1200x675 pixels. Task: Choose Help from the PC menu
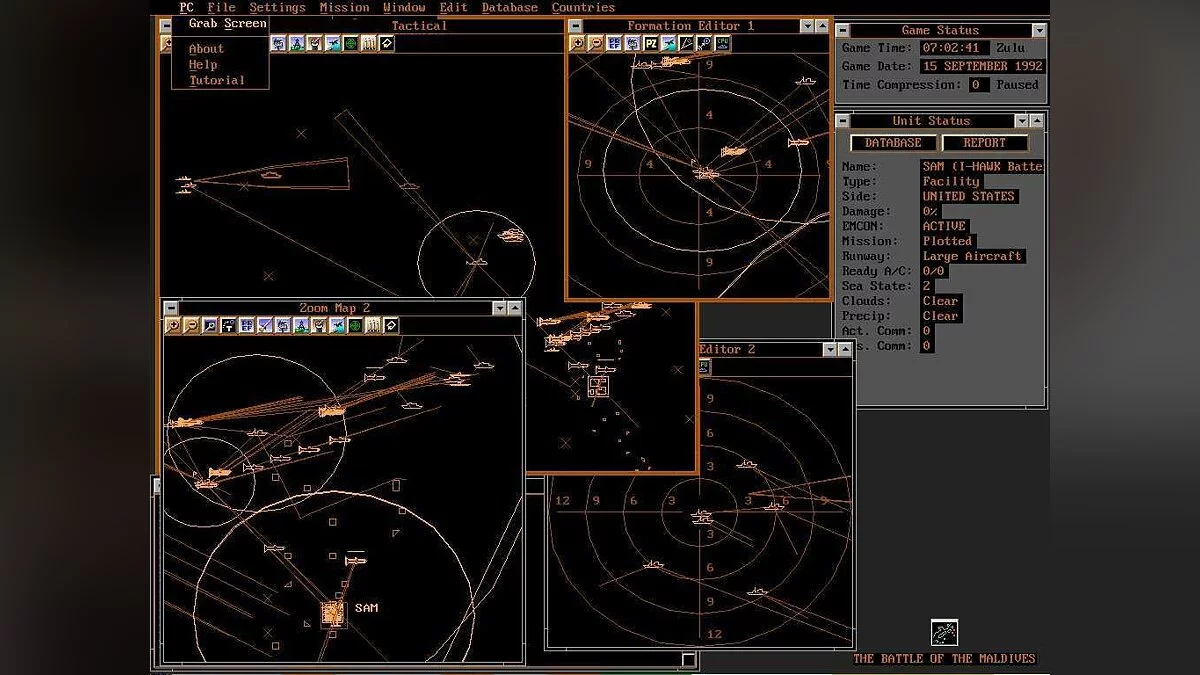203,64
